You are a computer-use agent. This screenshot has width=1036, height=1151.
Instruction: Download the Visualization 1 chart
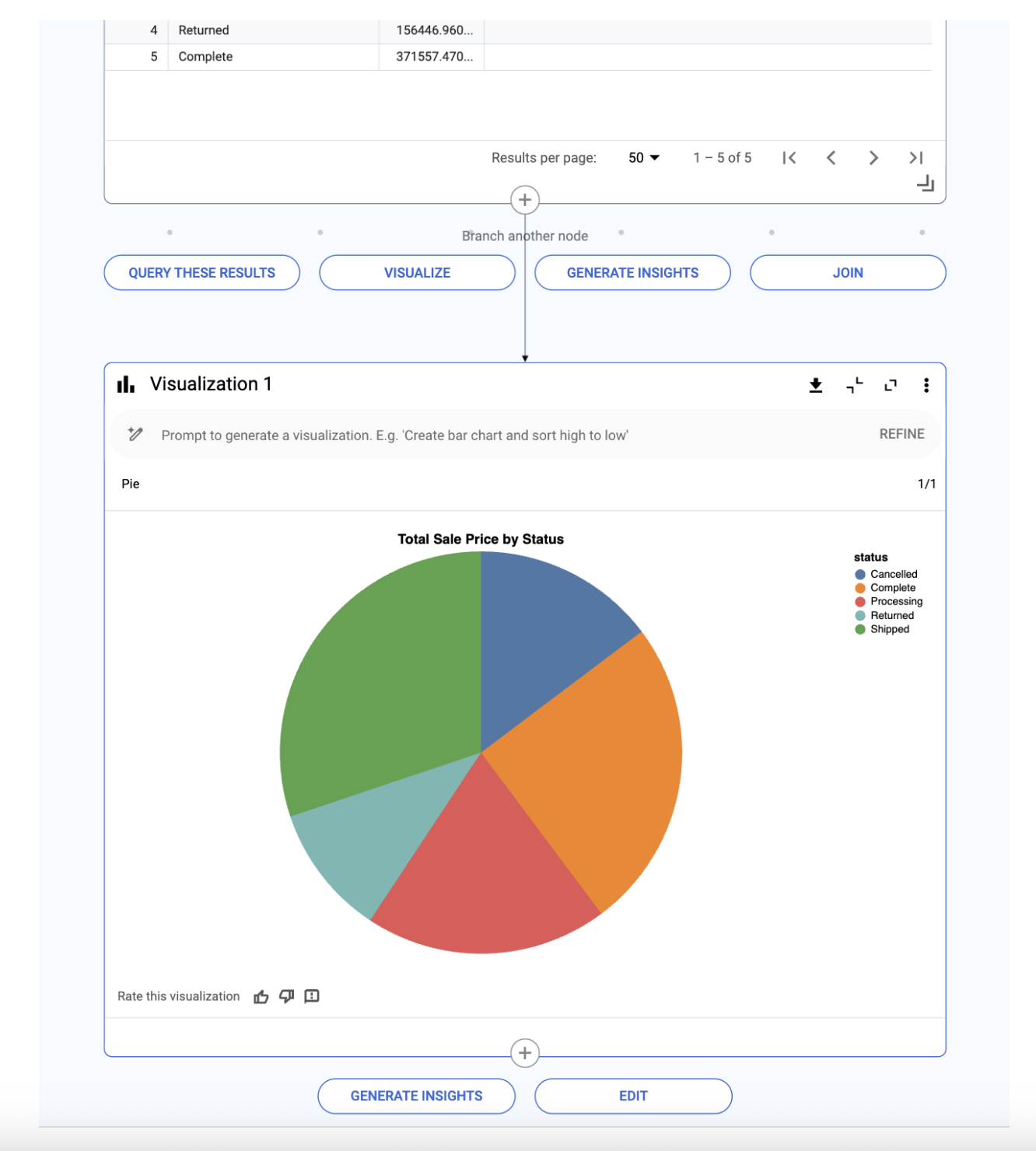coord(815,385)
